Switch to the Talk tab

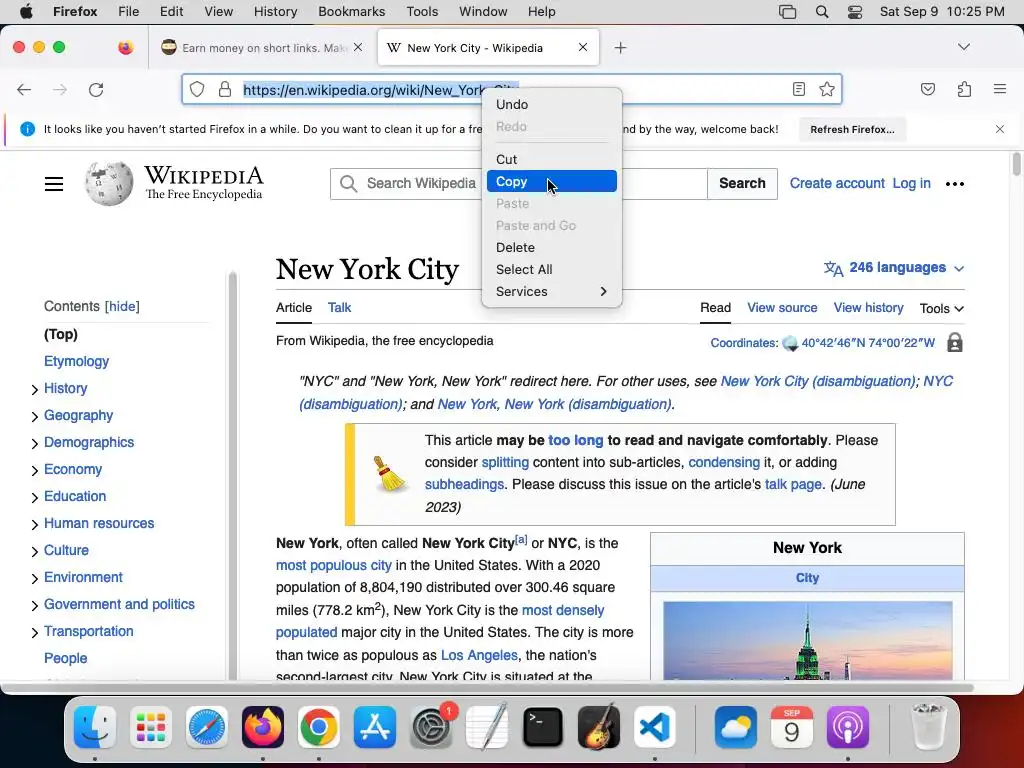(x=340, y=308)
